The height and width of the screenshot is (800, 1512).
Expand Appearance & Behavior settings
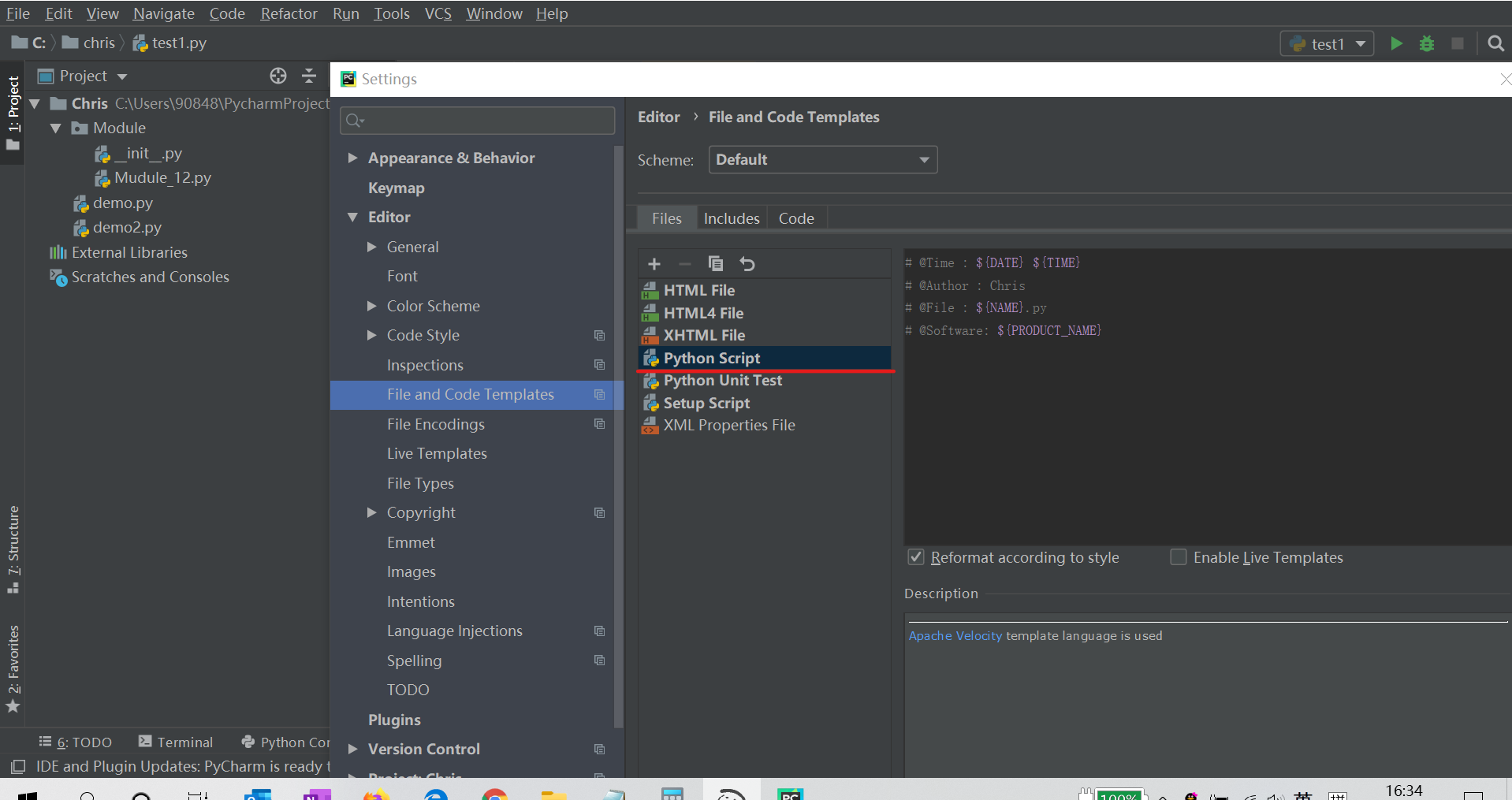point(352,158)
